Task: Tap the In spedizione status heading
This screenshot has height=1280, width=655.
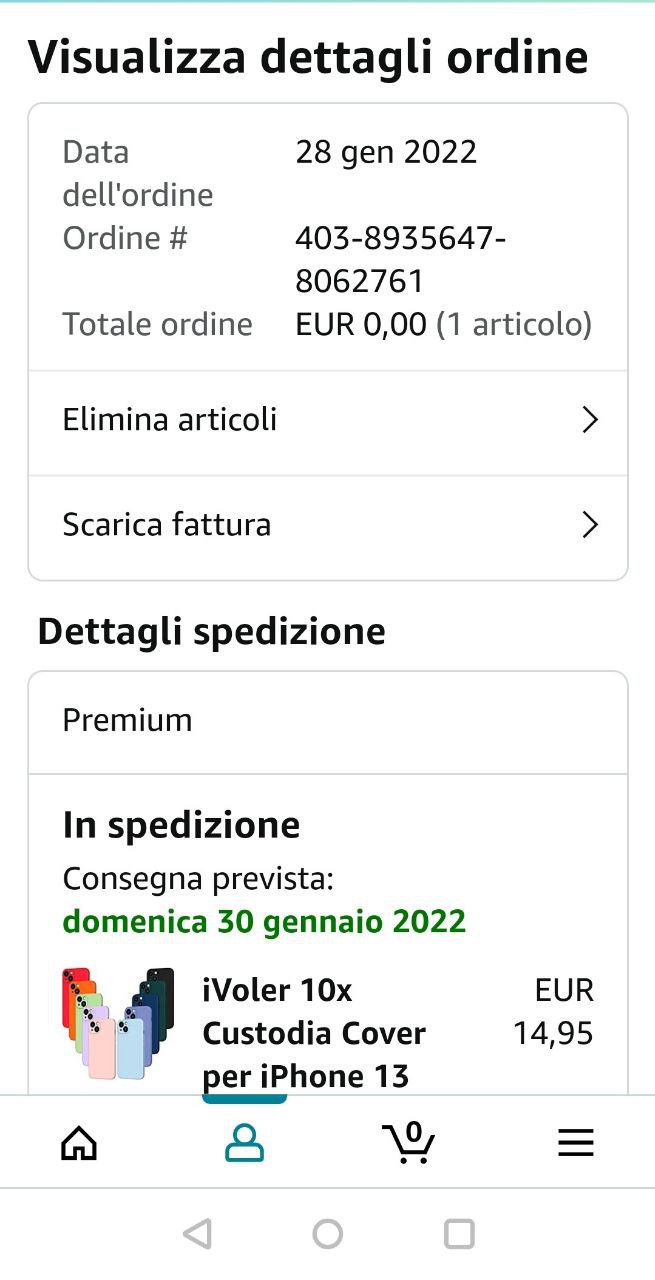Action: (x=181, y=825)
